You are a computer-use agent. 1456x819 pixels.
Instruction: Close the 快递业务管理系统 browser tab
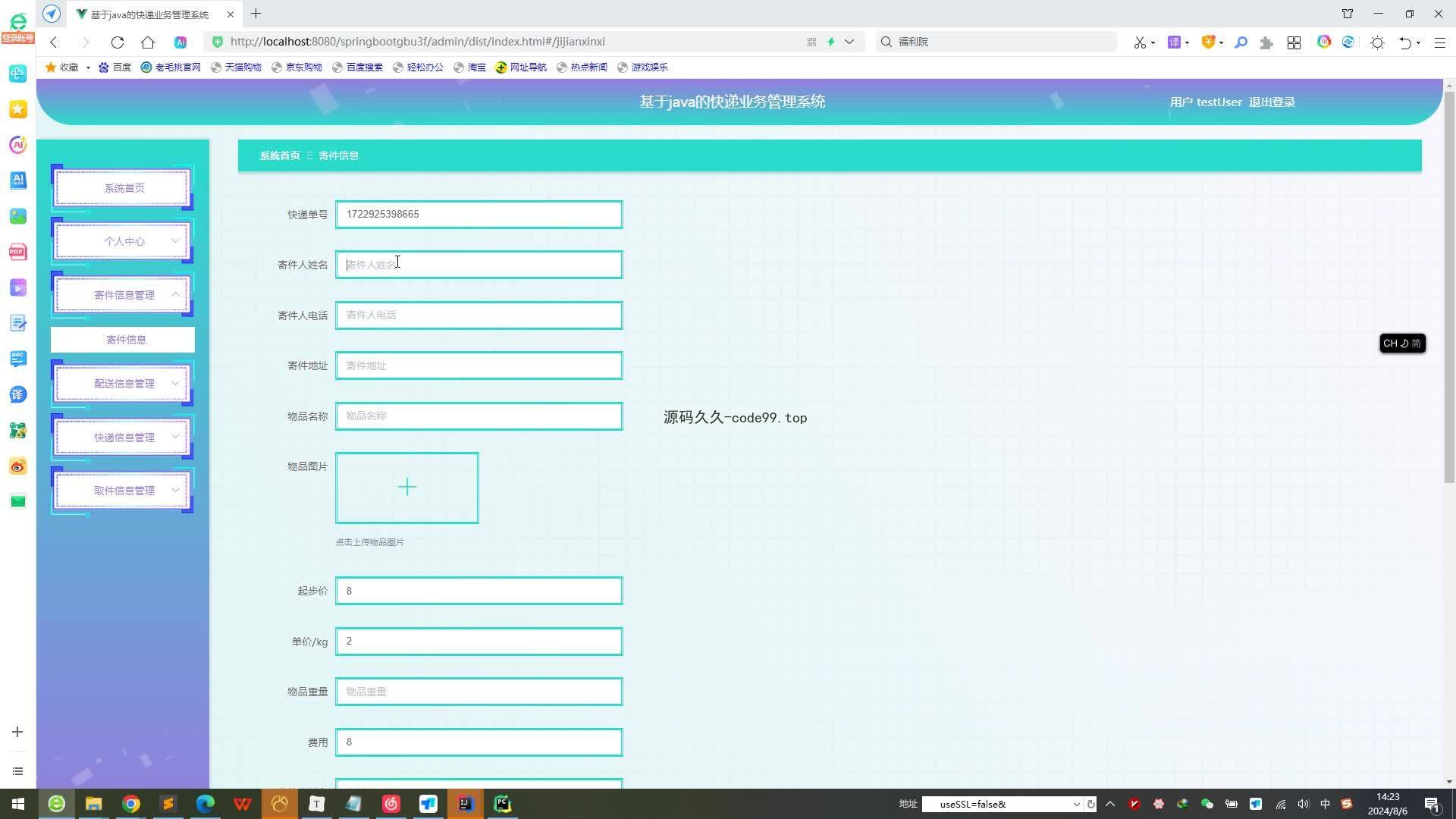[x=231, y=14]
